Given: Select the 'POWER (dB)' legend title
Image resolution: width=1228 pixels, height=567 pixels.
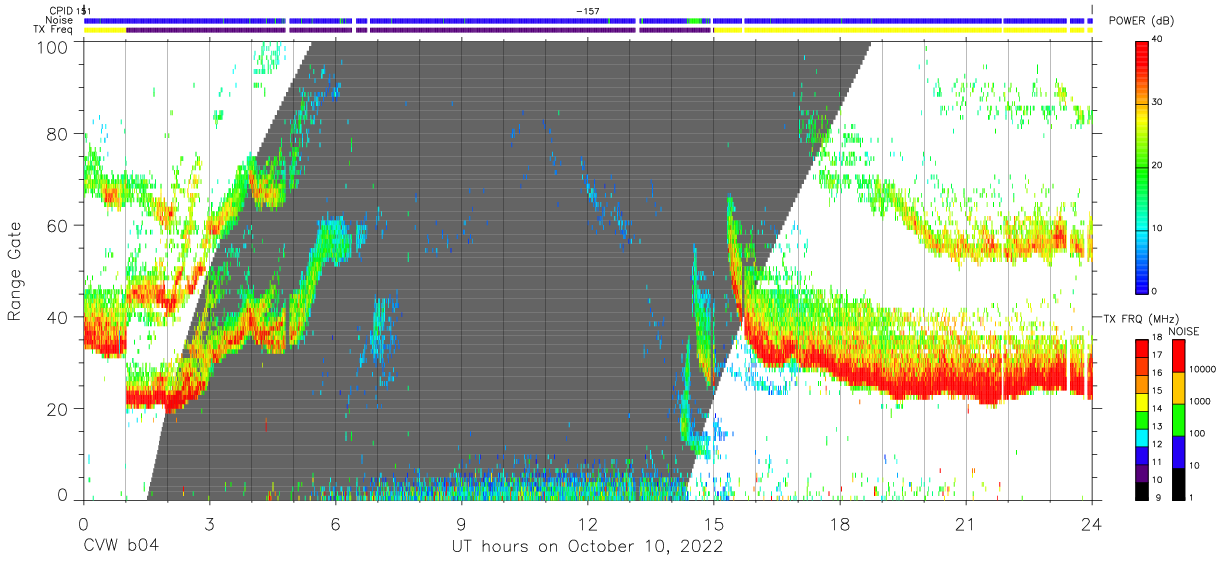Looking at the screenshot, I should (1142, 21).
